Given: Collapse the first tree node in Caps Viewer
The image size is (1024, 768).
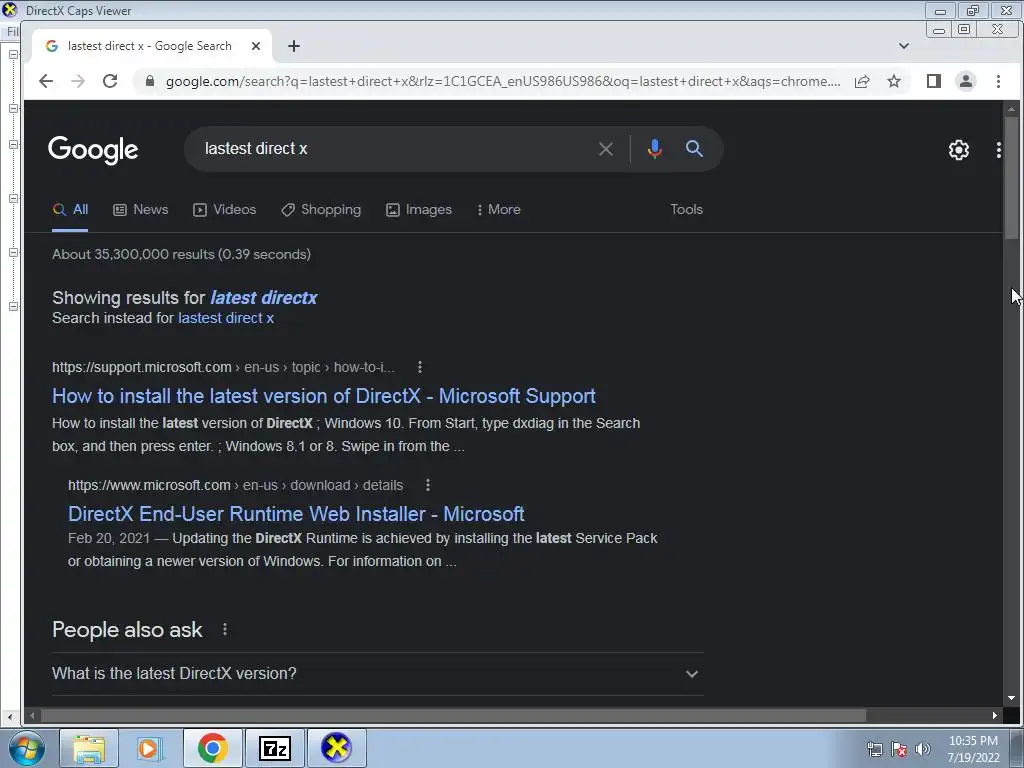Looking at the screenshot, I should click(x=13, y=55).
